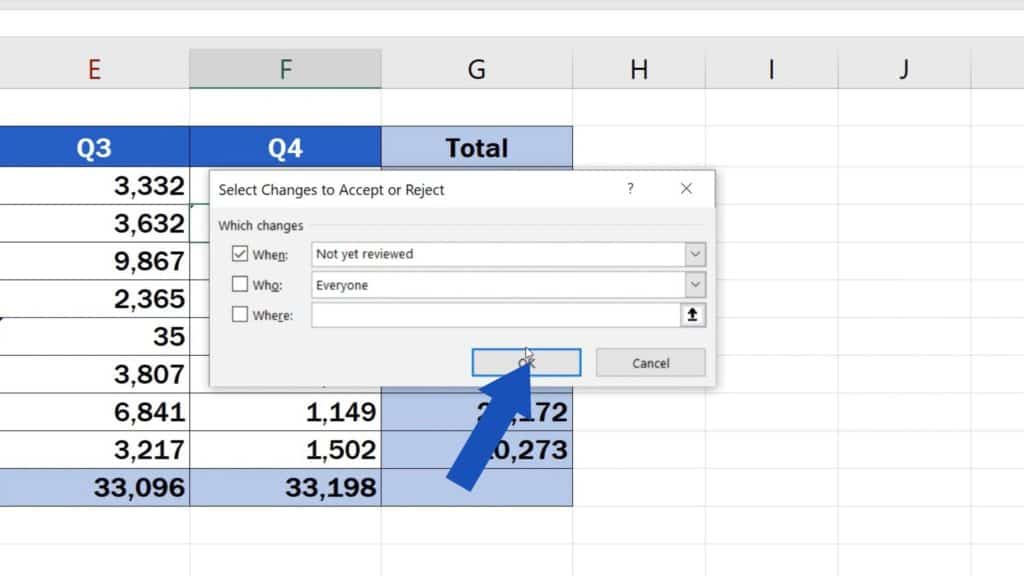1024x576 pixels.
Task: Enable the Where filter checkbox
Action: [239, 315]
